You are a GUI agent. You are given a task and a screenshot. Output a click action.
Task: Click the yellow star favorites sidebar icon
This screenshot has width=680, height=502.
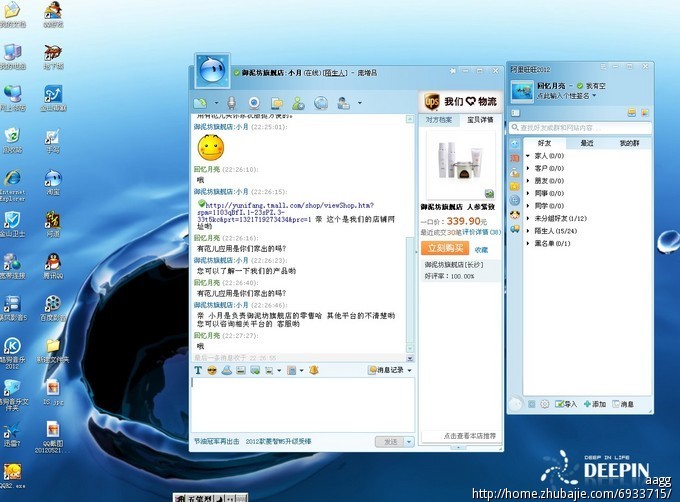[x=515, y=186]
